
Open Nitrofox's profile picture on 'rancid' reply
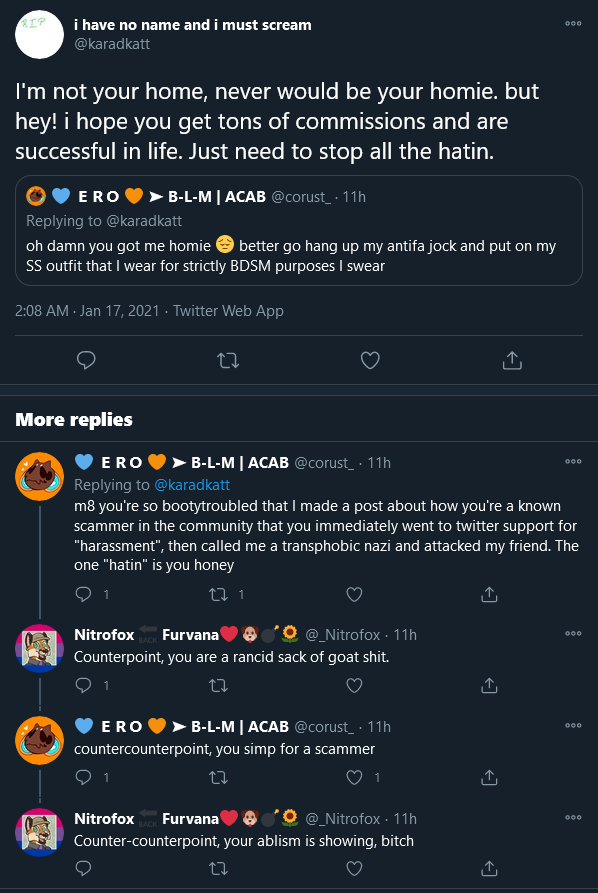[39, 648]
